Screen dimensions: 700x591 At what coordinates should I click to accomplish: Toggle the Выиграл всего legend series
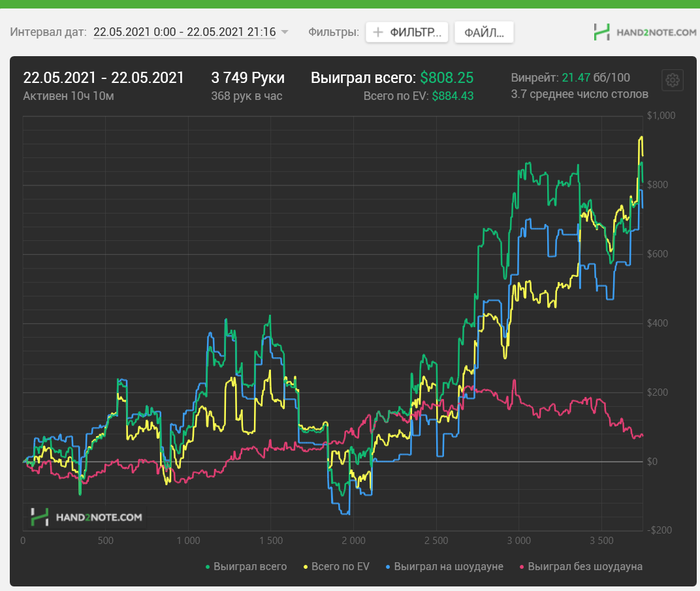[246, 566]
